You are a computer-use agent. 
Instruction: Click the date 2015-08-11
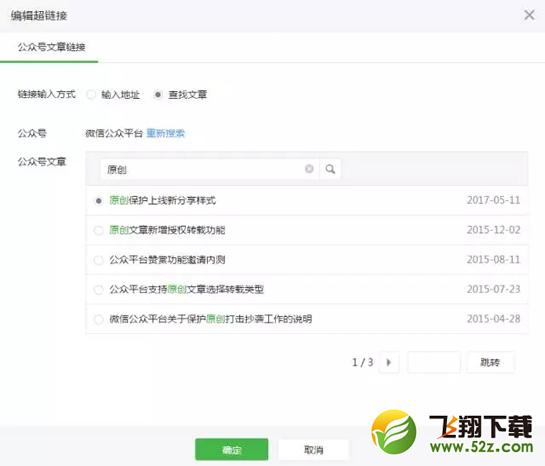tap(494, 259)
